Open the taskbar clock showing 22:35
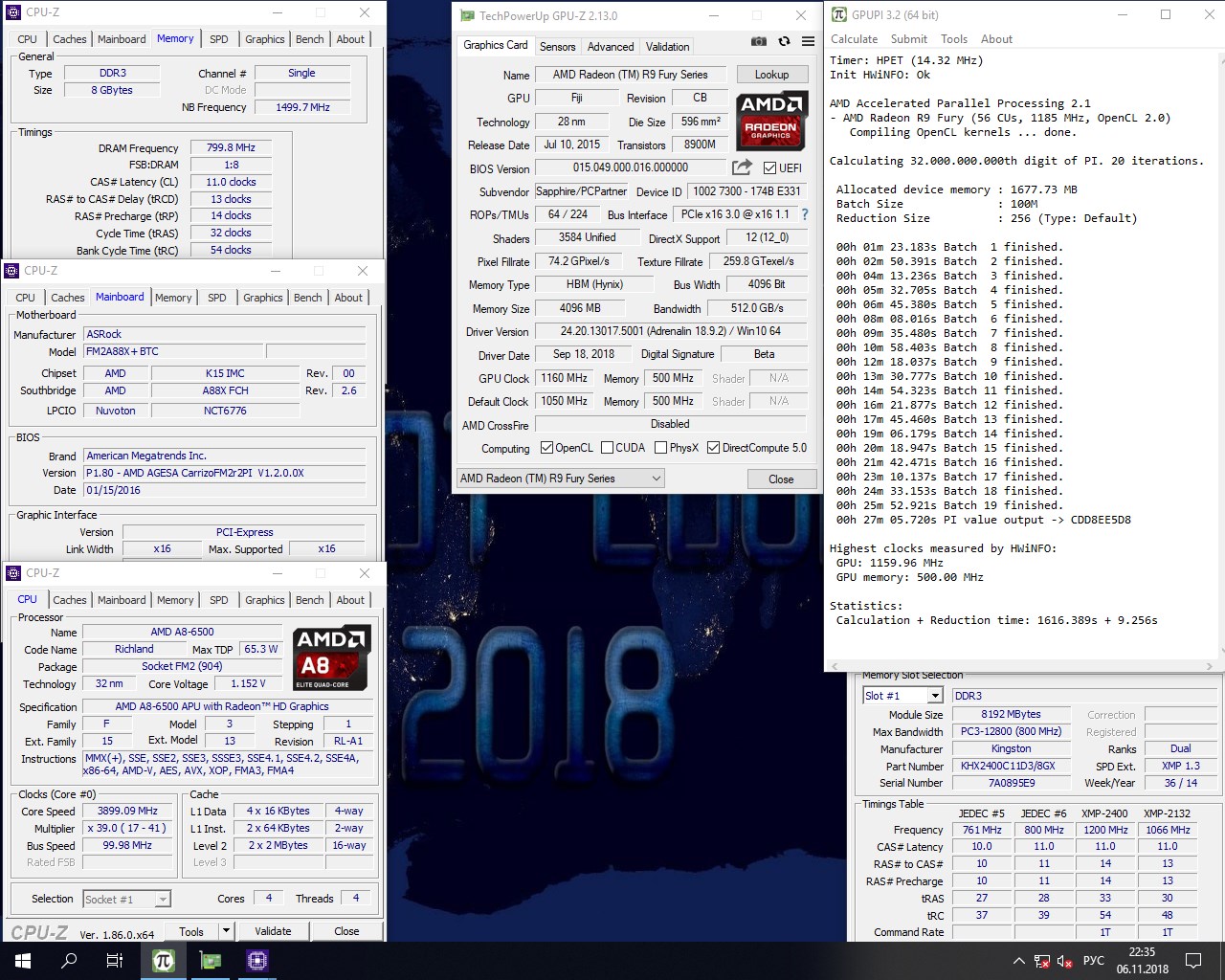The width and height of the screenshot is (1225, 980). coord(1142,961)
